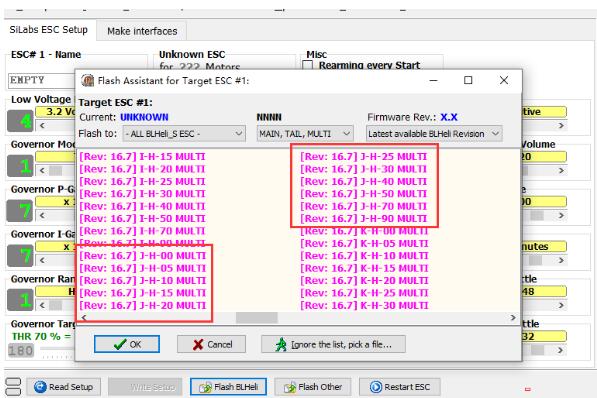
Task: Open the 'MAIN, TAIL, MULTI' dropdown
Action: tap(305, 134)
